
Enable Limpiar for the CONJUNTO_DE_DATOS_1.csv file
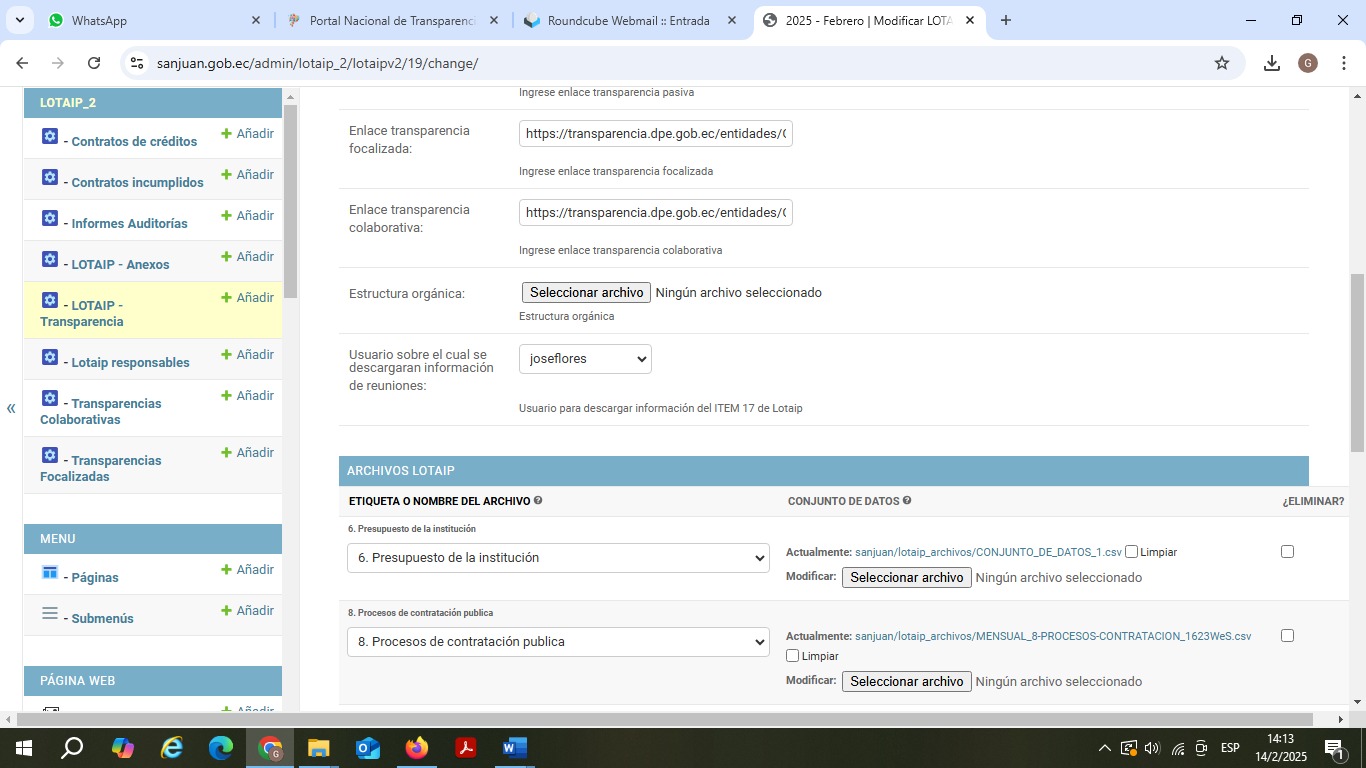tap(1131, 552)
